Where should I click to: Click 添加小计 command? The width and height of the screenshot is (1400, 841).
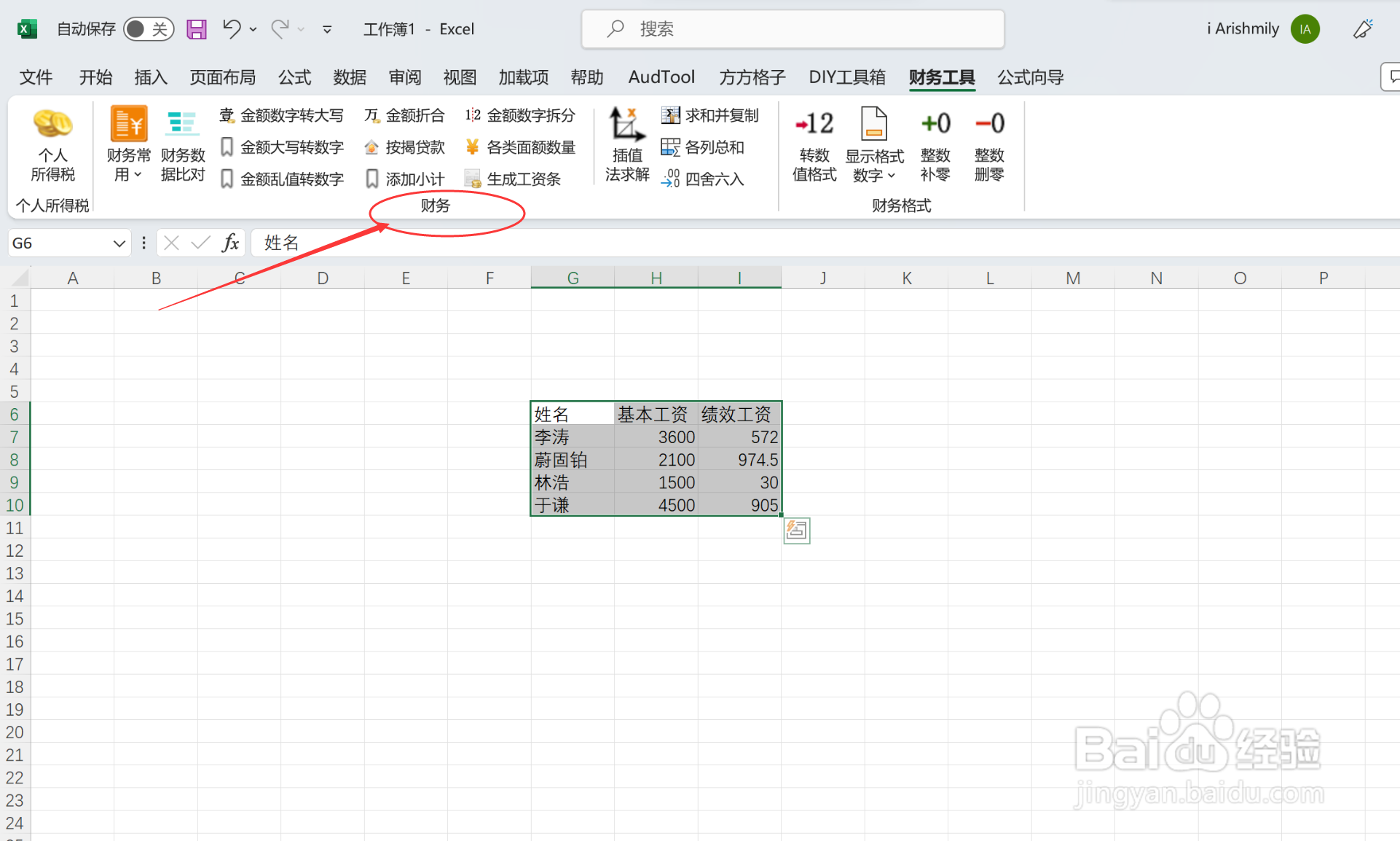404,179
